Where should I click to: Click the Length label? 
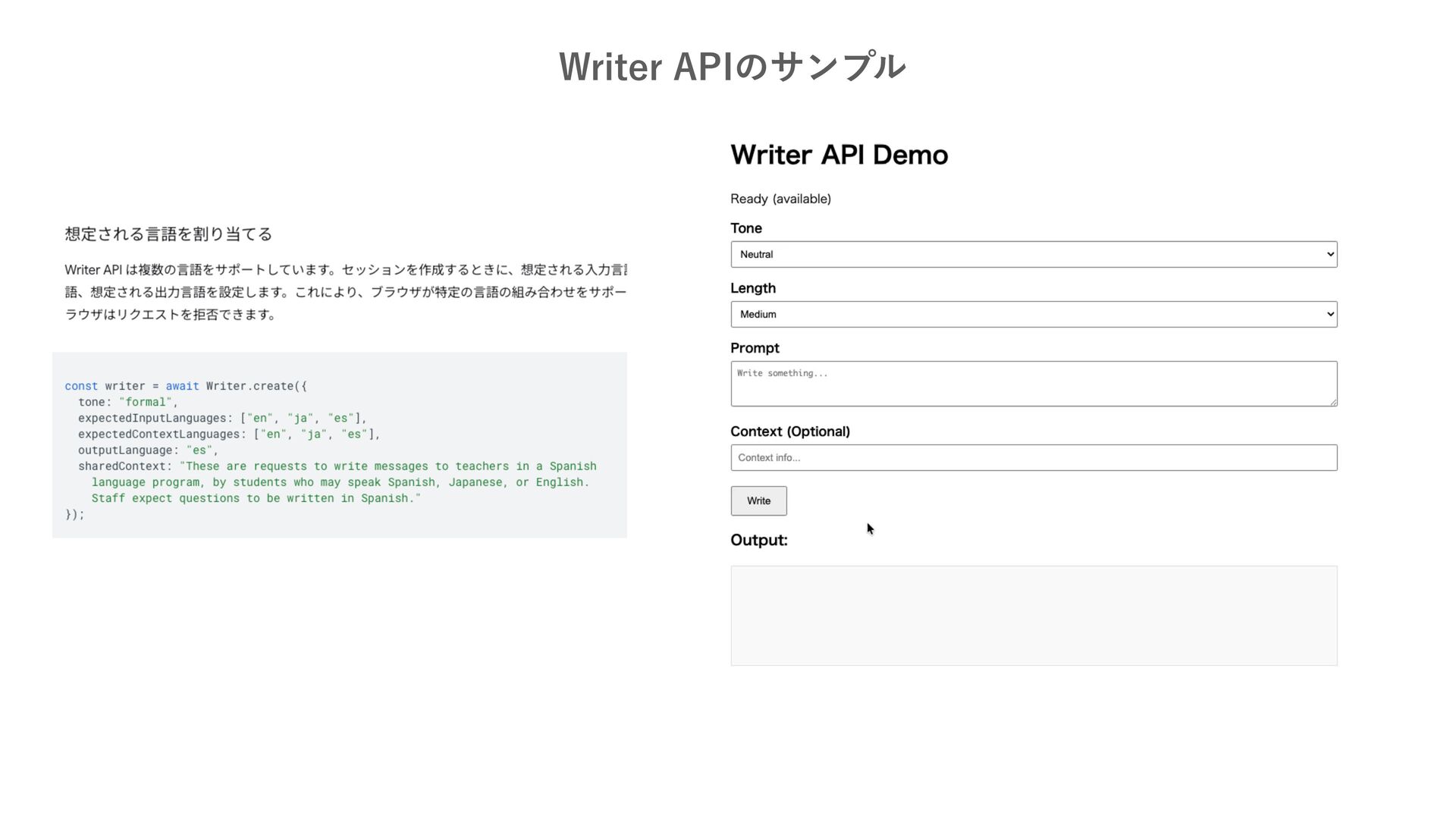pyautogui.click(x=753, y=288)
